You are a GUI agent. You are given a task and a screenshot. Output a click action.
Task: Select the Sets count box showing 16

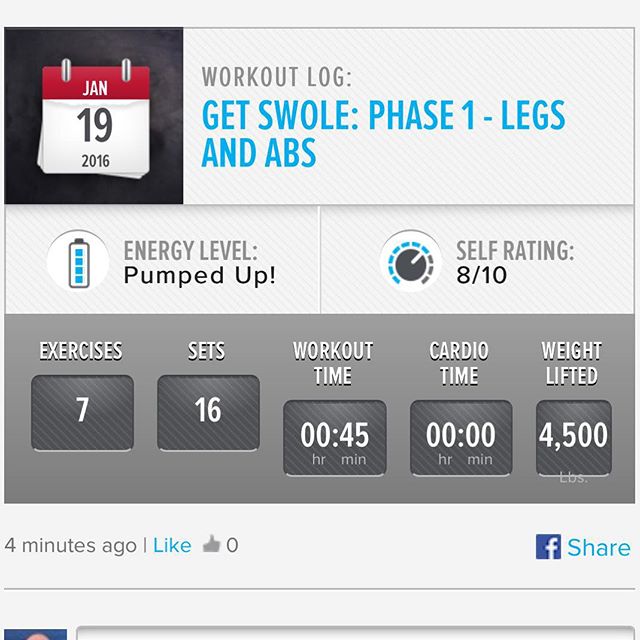pyautogui.click(x=209, y=413)
